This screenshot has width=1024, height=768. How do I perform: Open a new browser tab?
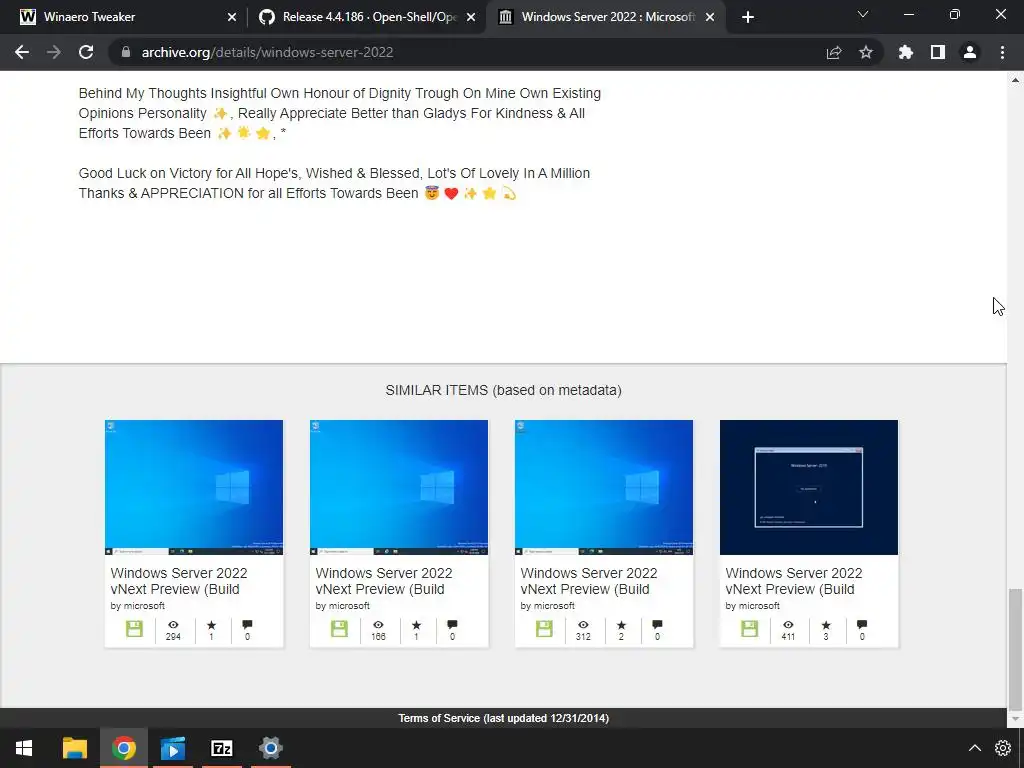(748, 17)
